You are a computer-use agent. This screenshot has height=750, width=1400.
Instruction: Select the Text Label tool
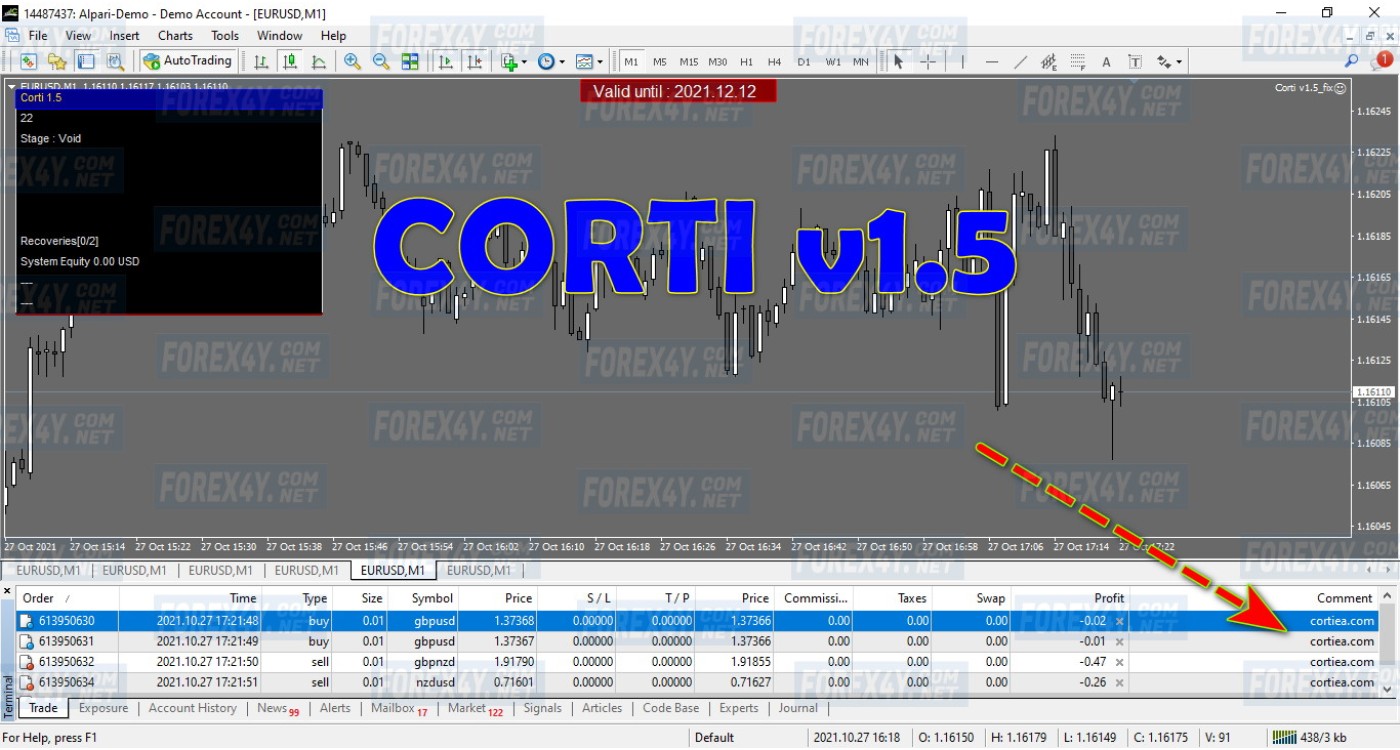tap(1135, 62)
